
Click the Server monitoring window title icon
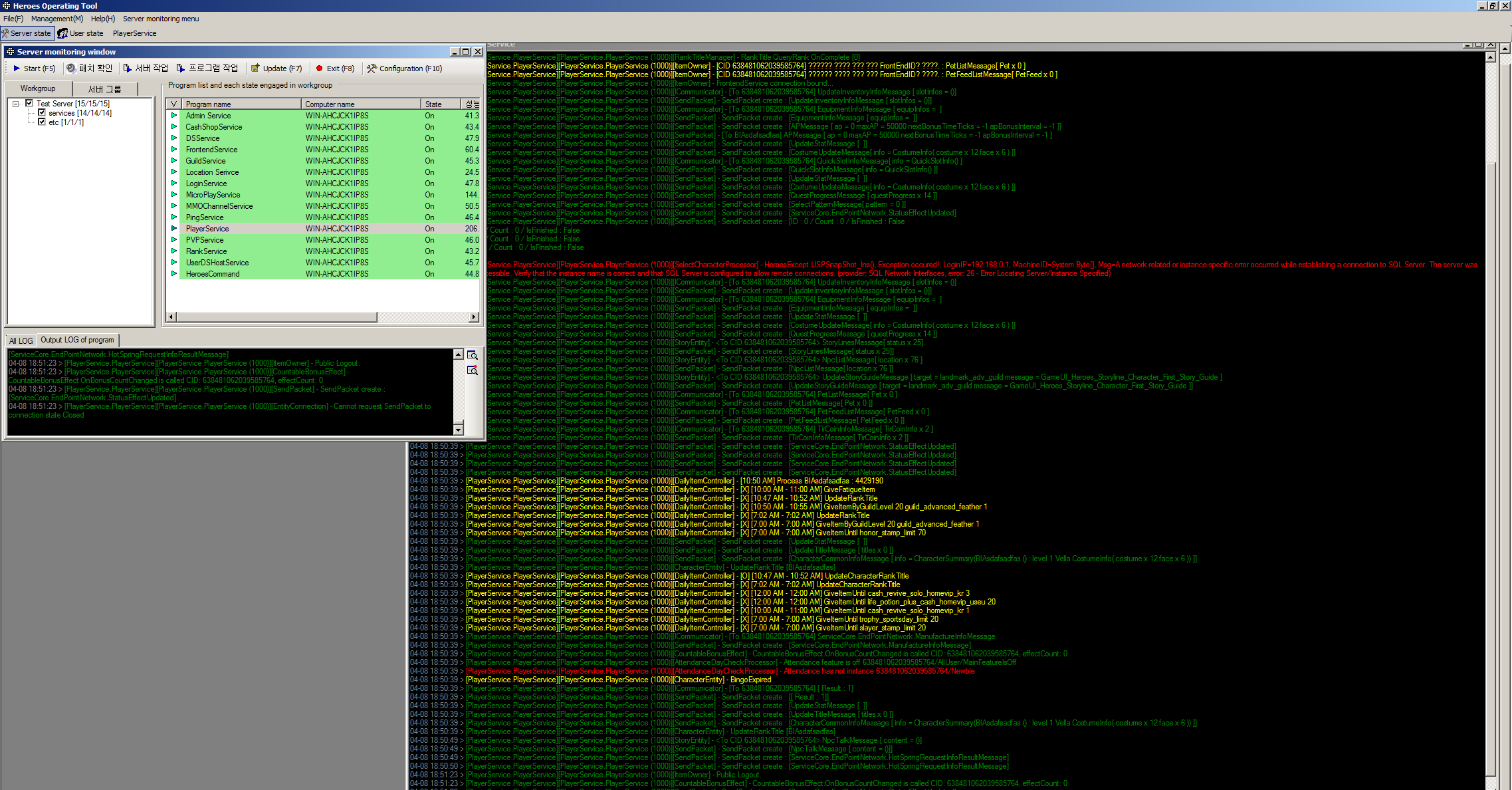pyautogui.click(x=10, y=51)
